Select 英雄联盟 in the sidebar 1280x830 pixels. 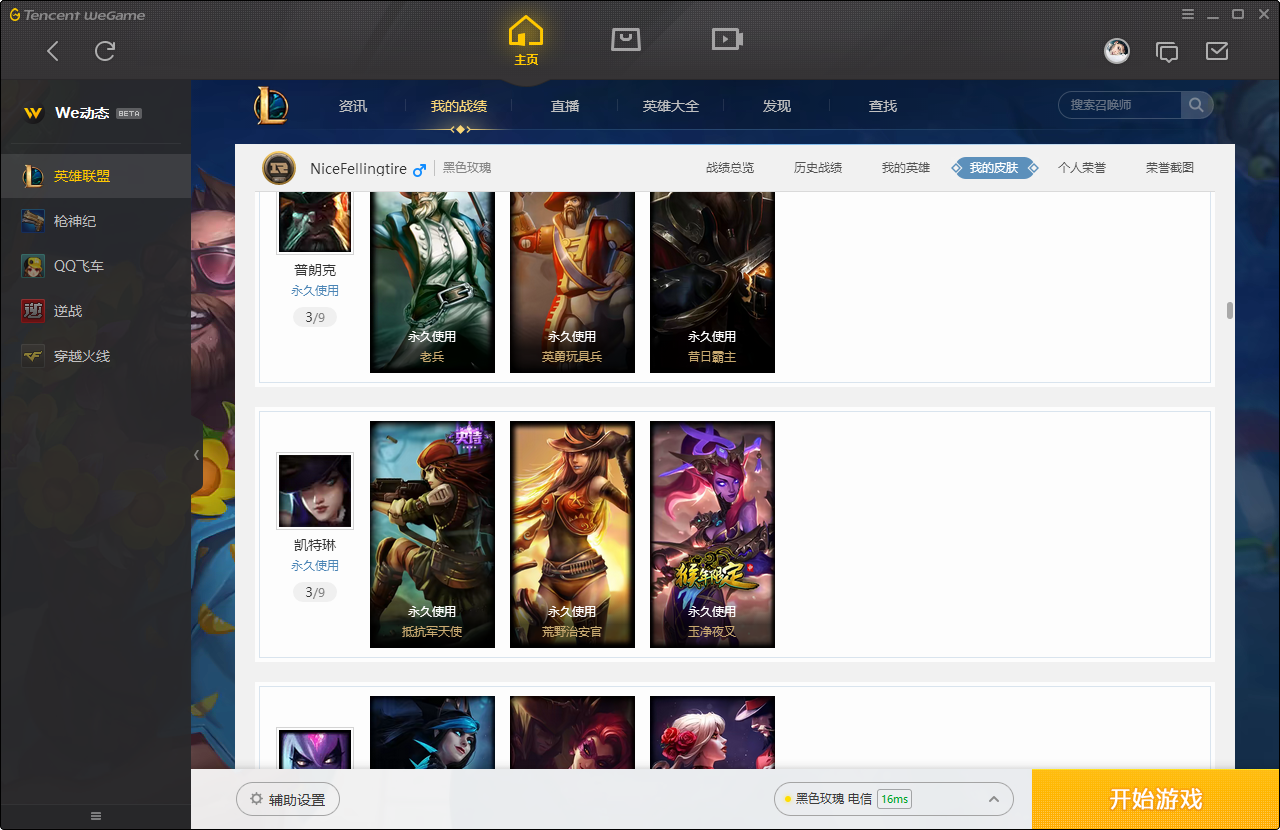95,176
